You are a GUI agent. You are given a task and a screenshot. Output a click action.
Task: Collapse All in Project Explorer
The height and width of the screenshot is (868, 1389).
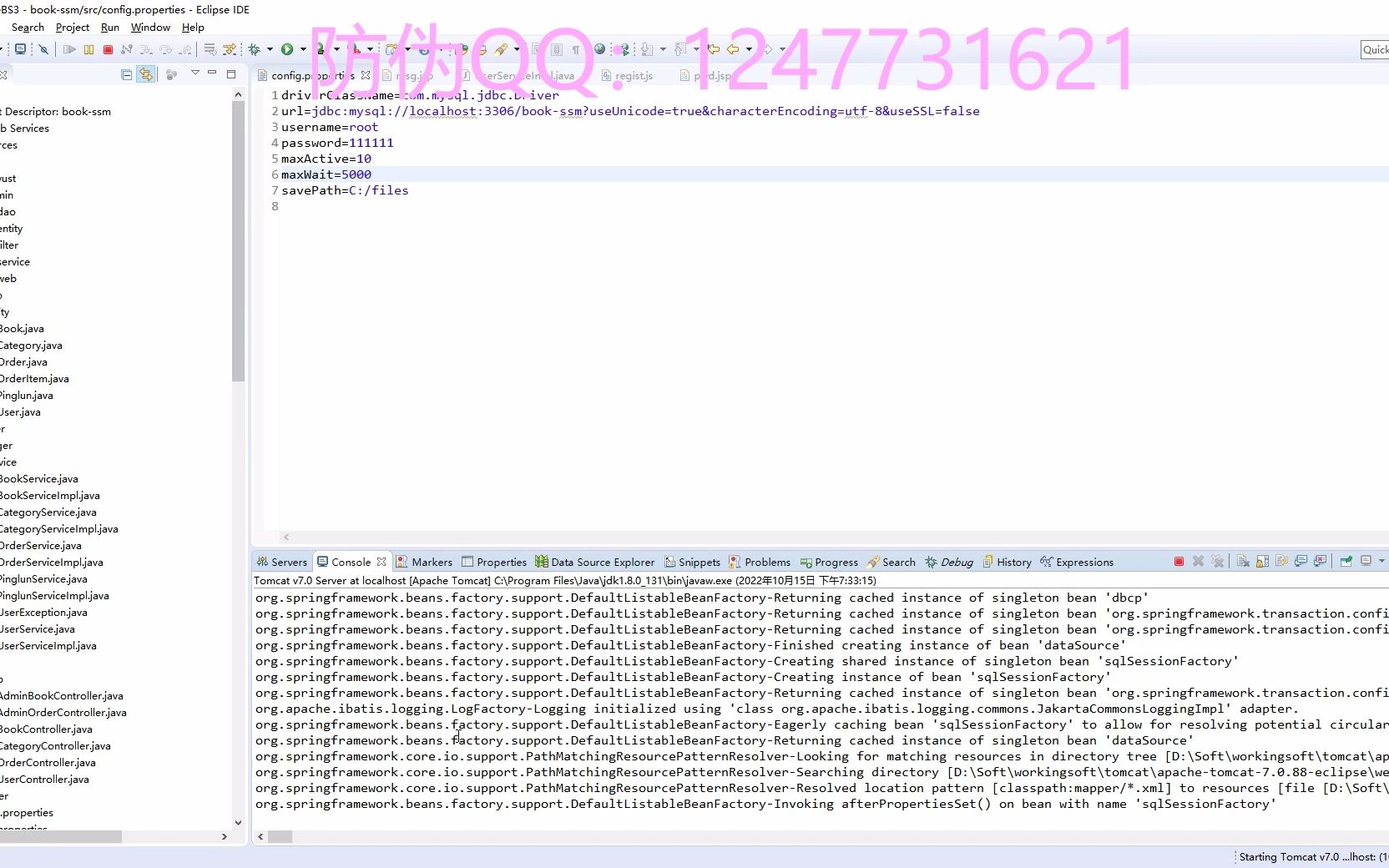point(127,75)
